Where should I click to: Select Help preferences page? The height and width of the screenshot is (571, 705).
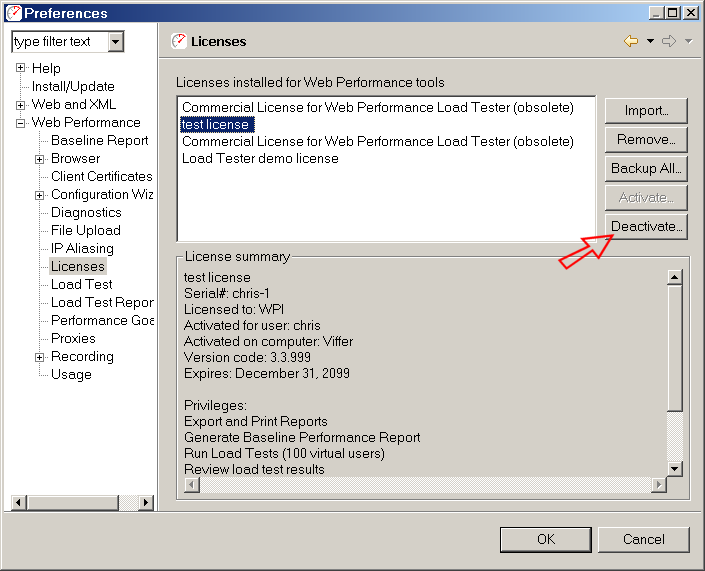(x=46, y=68)
